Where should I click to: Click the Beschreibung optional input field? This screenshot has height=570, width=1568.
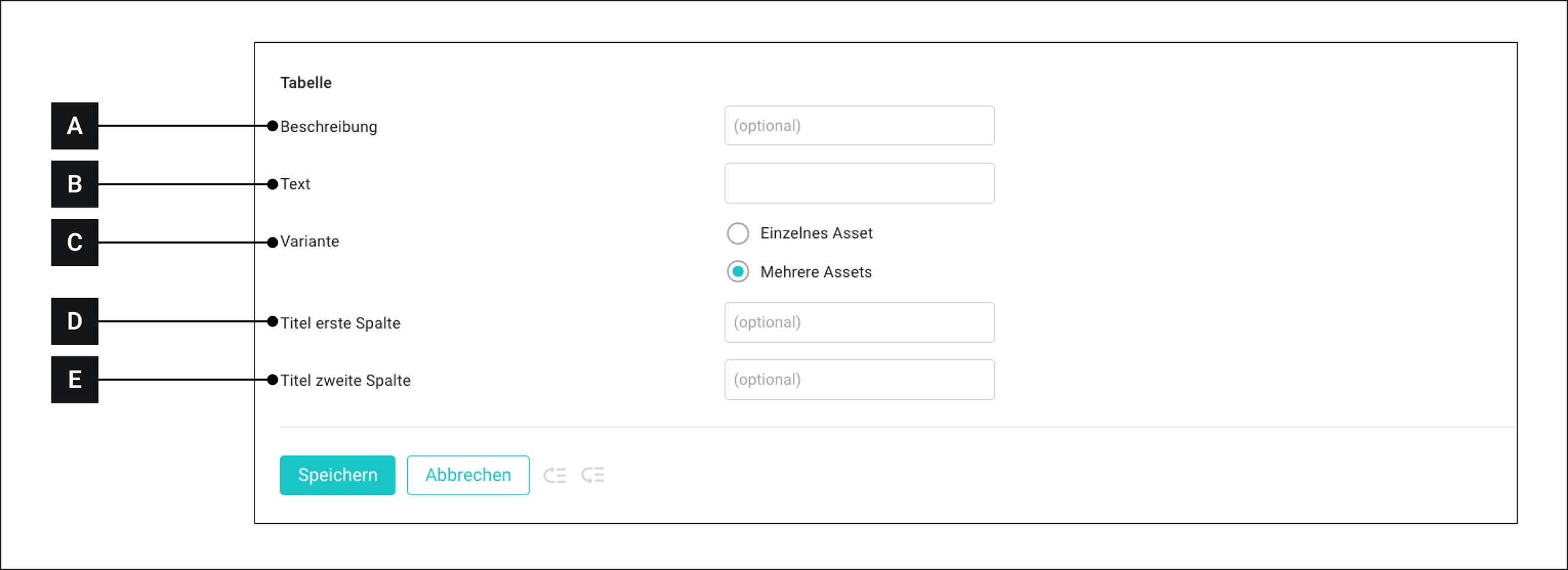tap(859, 126)
